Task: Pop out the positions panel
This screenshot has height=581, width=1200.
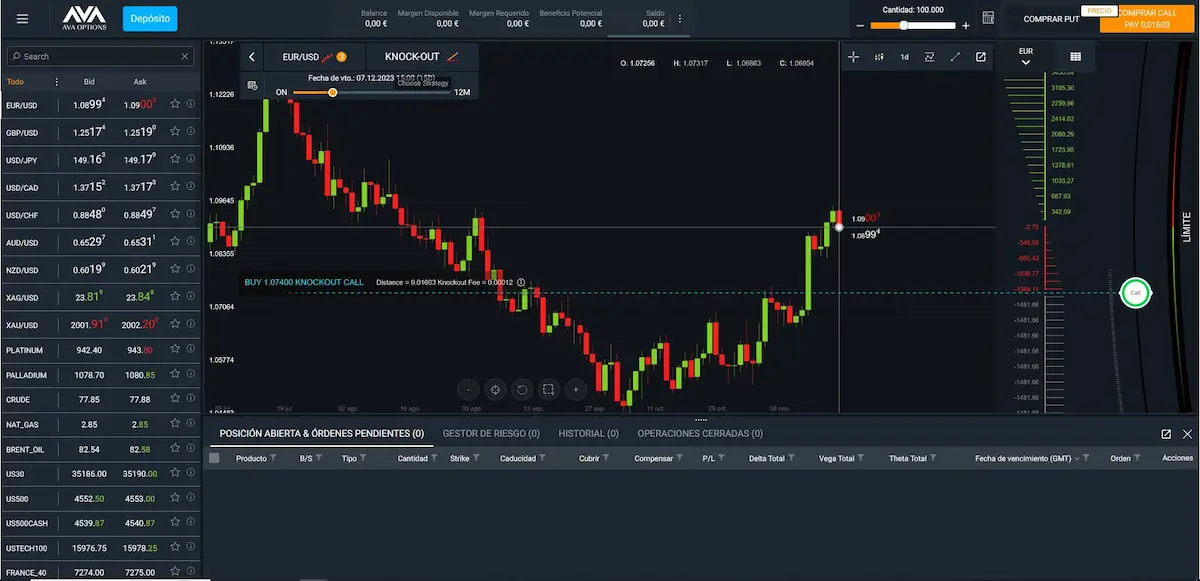Action: click(x=1166, y=434)
